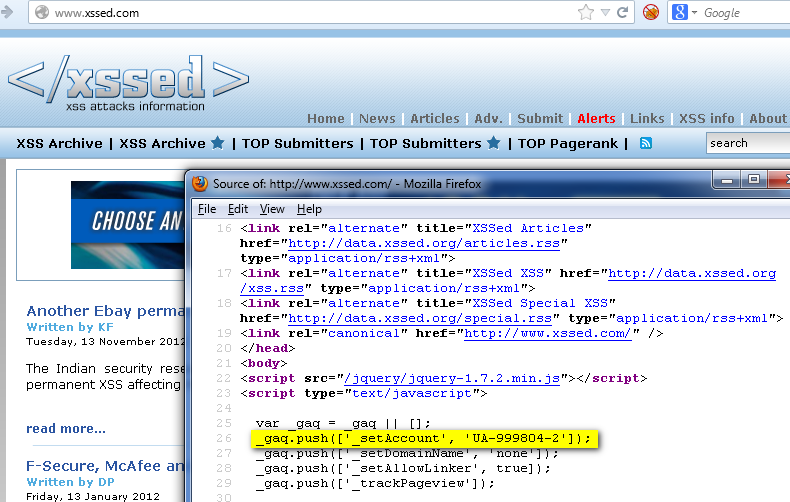
Task: Click the CHOOSE AN banner image
Action: [x=128, y=224]
